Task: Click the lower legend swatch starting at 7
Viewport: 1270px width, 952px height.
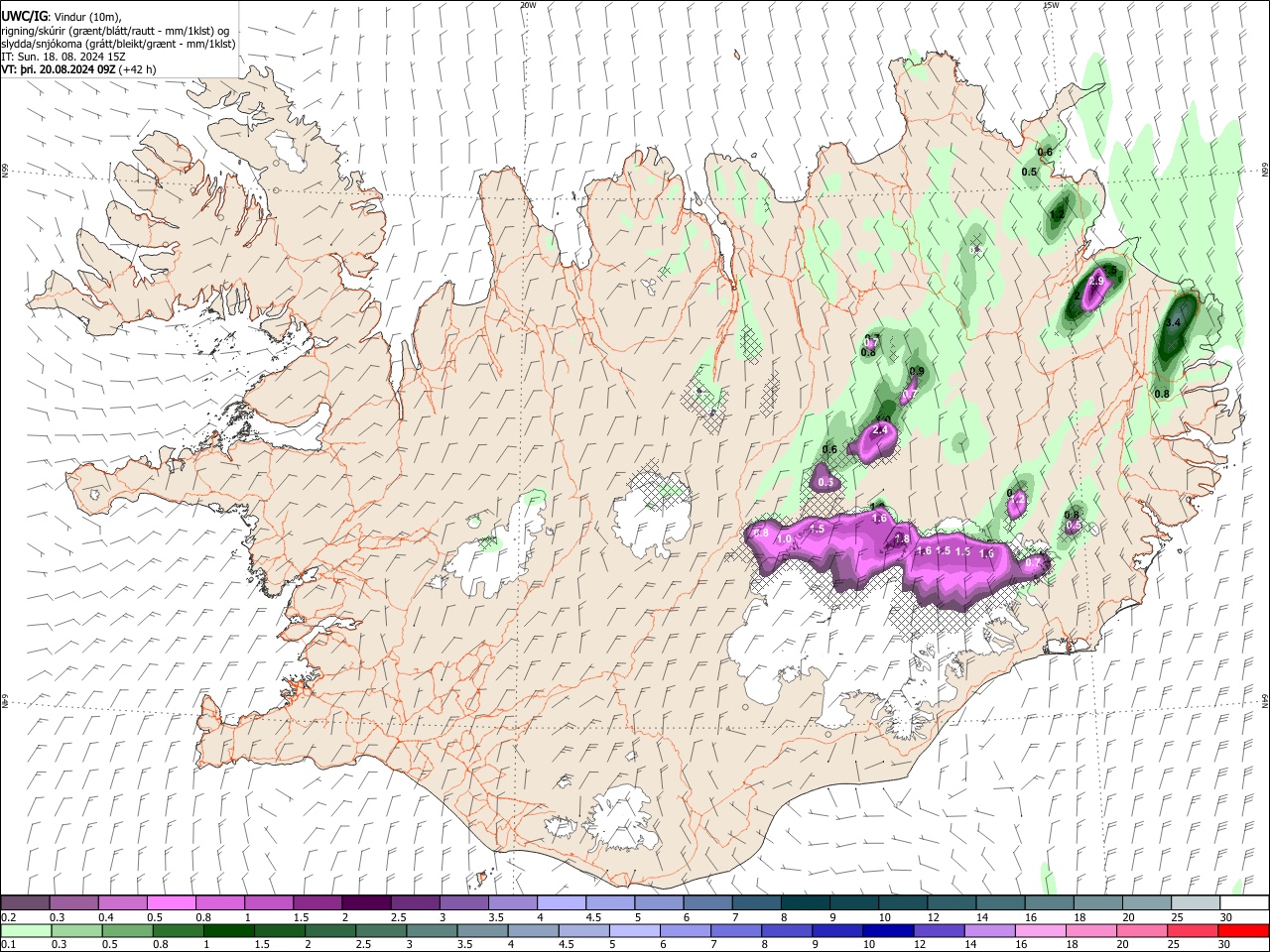Action: coord(735,930)
